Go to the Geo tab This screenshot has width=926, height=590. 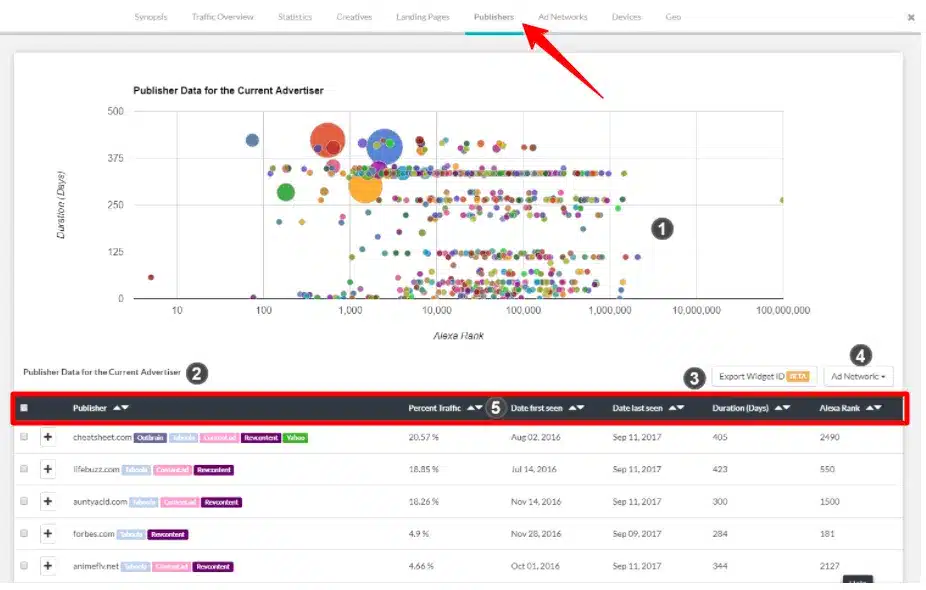point(673,17)
